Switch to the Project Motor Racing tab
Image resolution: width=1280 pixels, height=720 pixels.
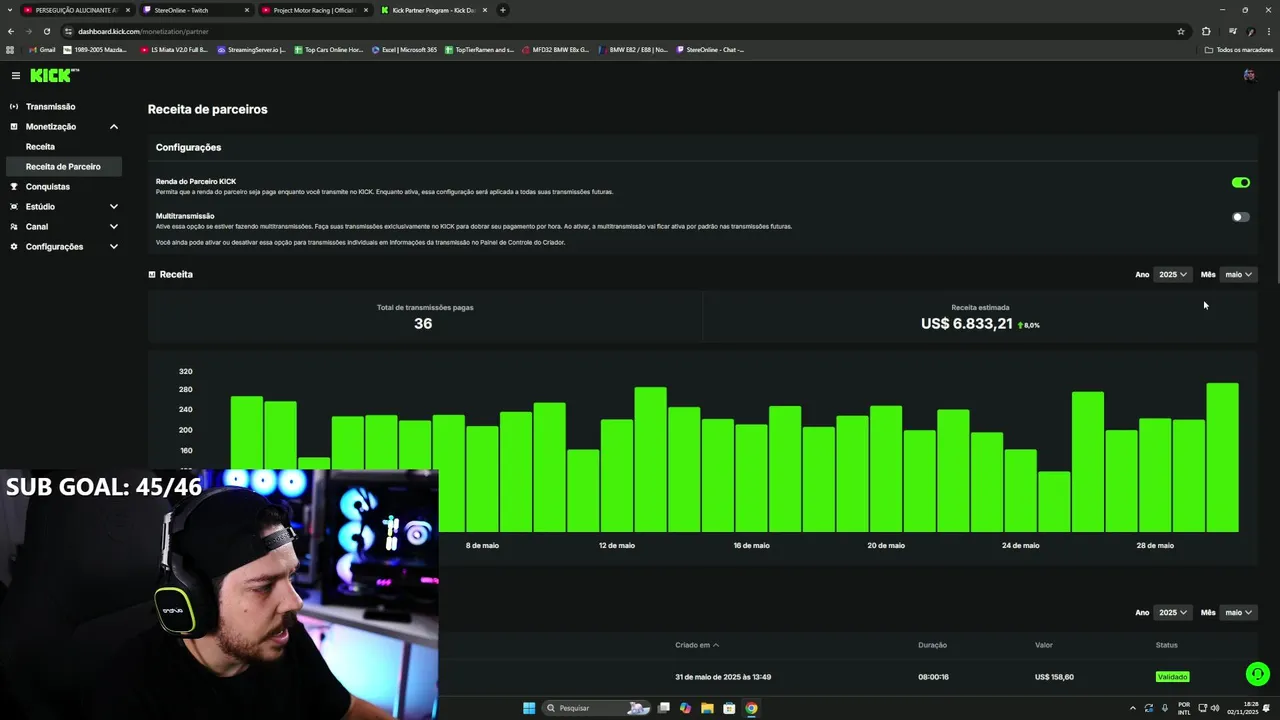click(x=313, y=10)
